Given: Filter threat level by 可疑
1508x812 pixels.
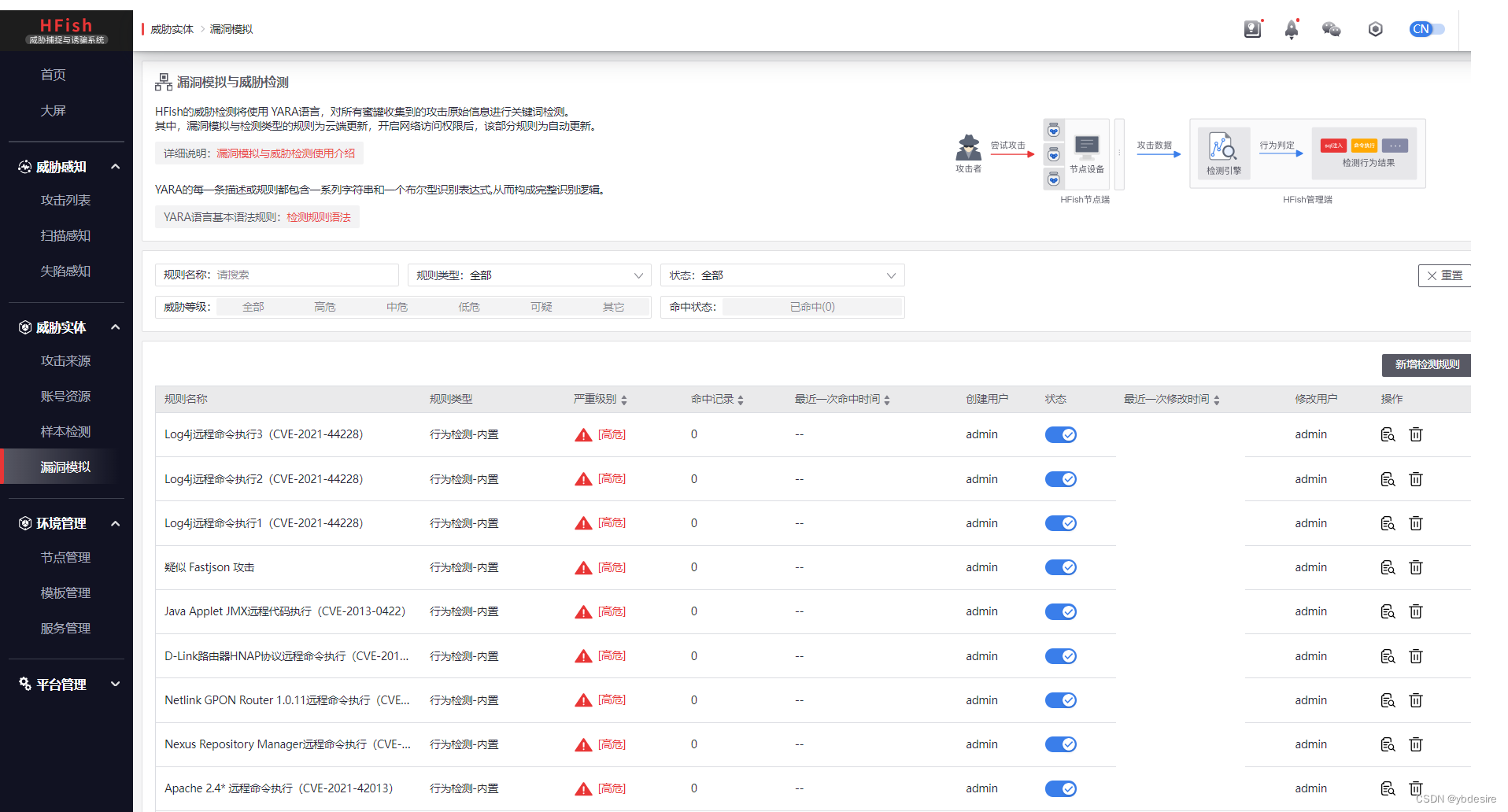Looking at the screenshot, I should click(541, 307).
